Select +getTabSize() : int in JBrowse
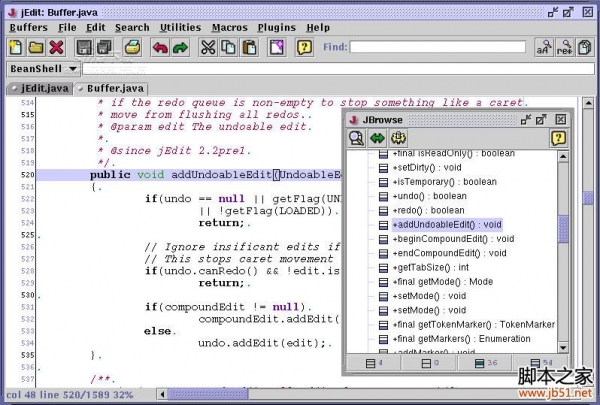600x405 pixels. tap(431, 268)
